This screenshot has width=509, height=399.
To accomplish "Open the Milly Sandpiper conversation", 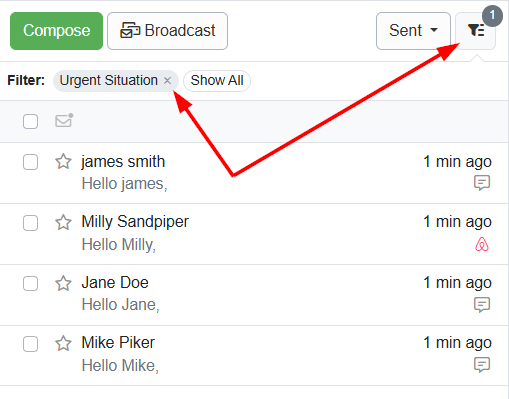I will 254,234.
